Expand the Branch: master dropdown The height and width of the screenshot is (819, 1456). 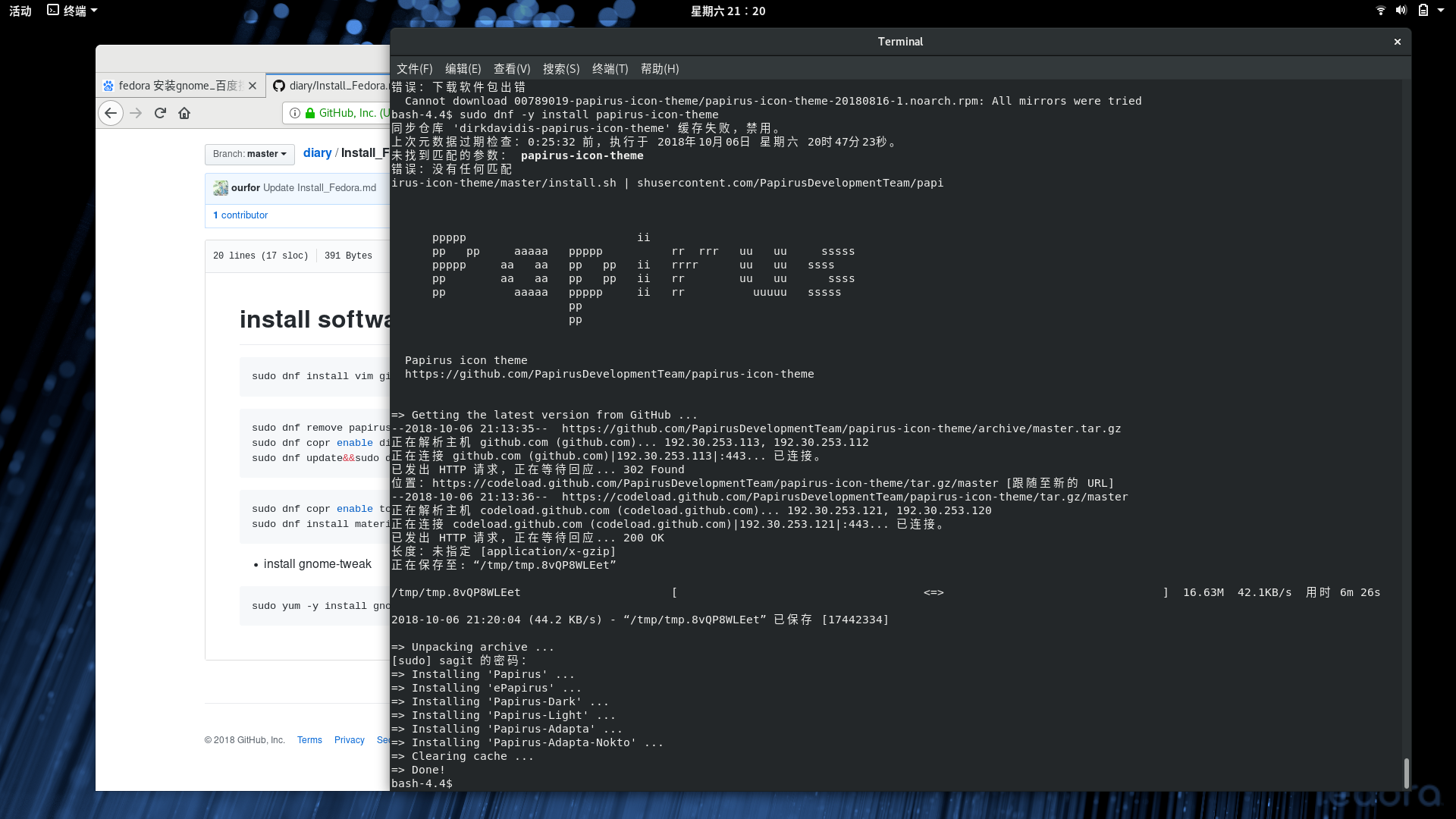(249, 154)
